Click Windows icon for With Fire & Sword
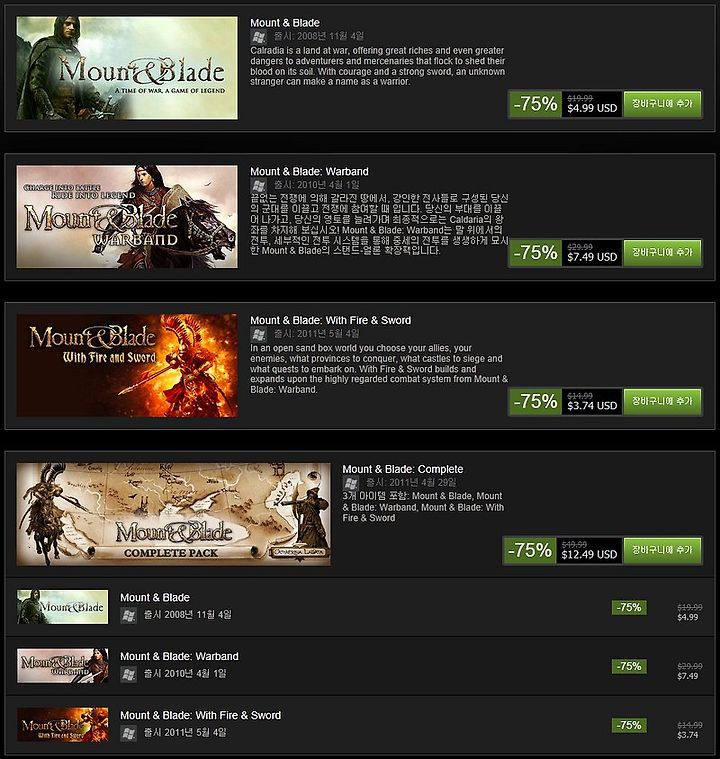720x759 pixels. coord(259,334)
